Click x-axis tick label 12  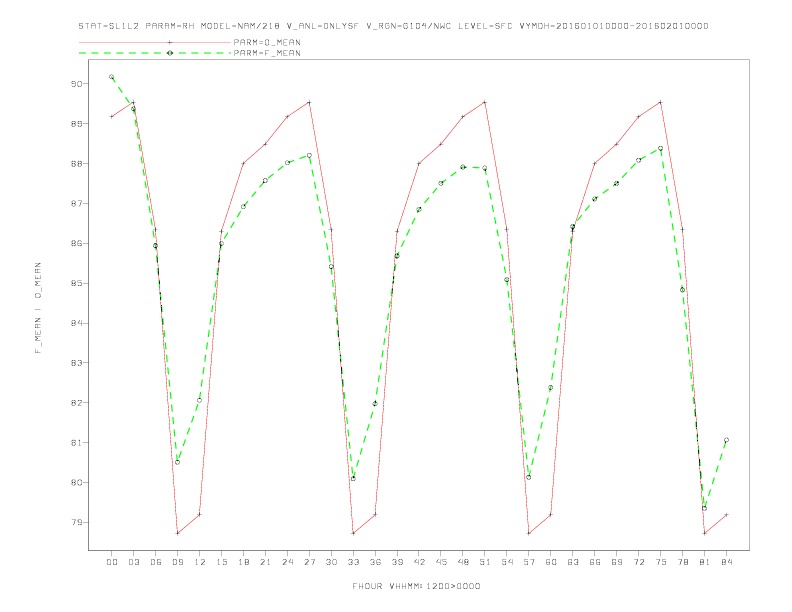click(x=200, y=562)
